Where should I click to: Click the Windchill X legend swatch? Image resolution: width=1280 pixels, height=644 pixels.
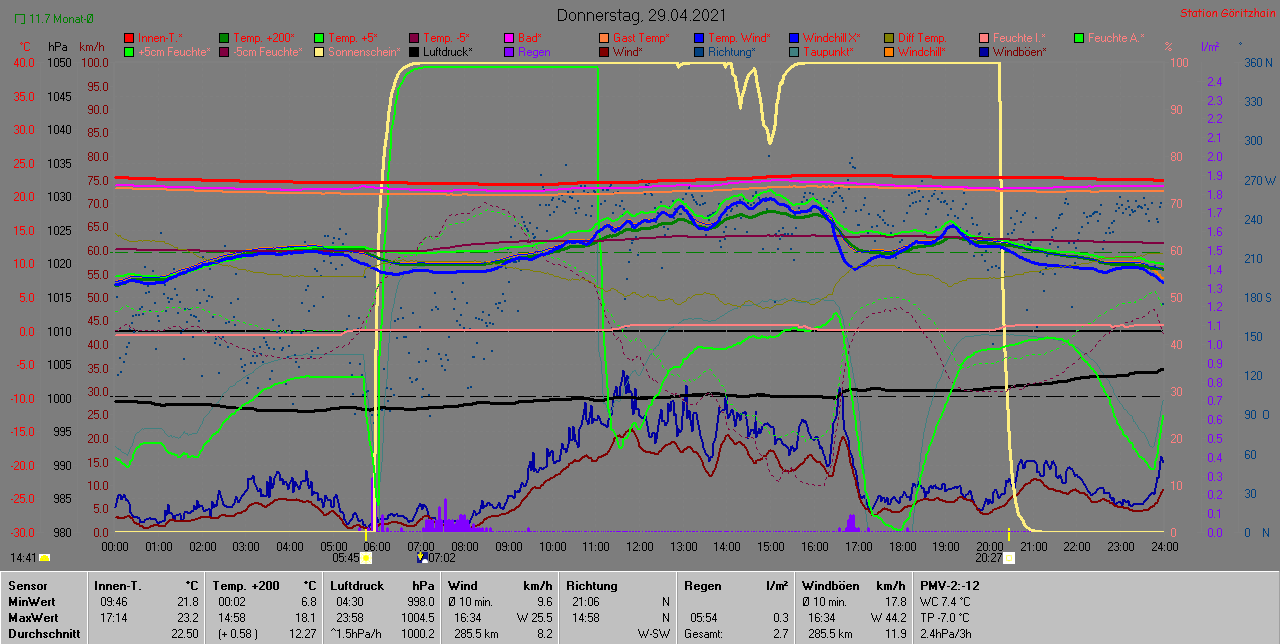794,38
